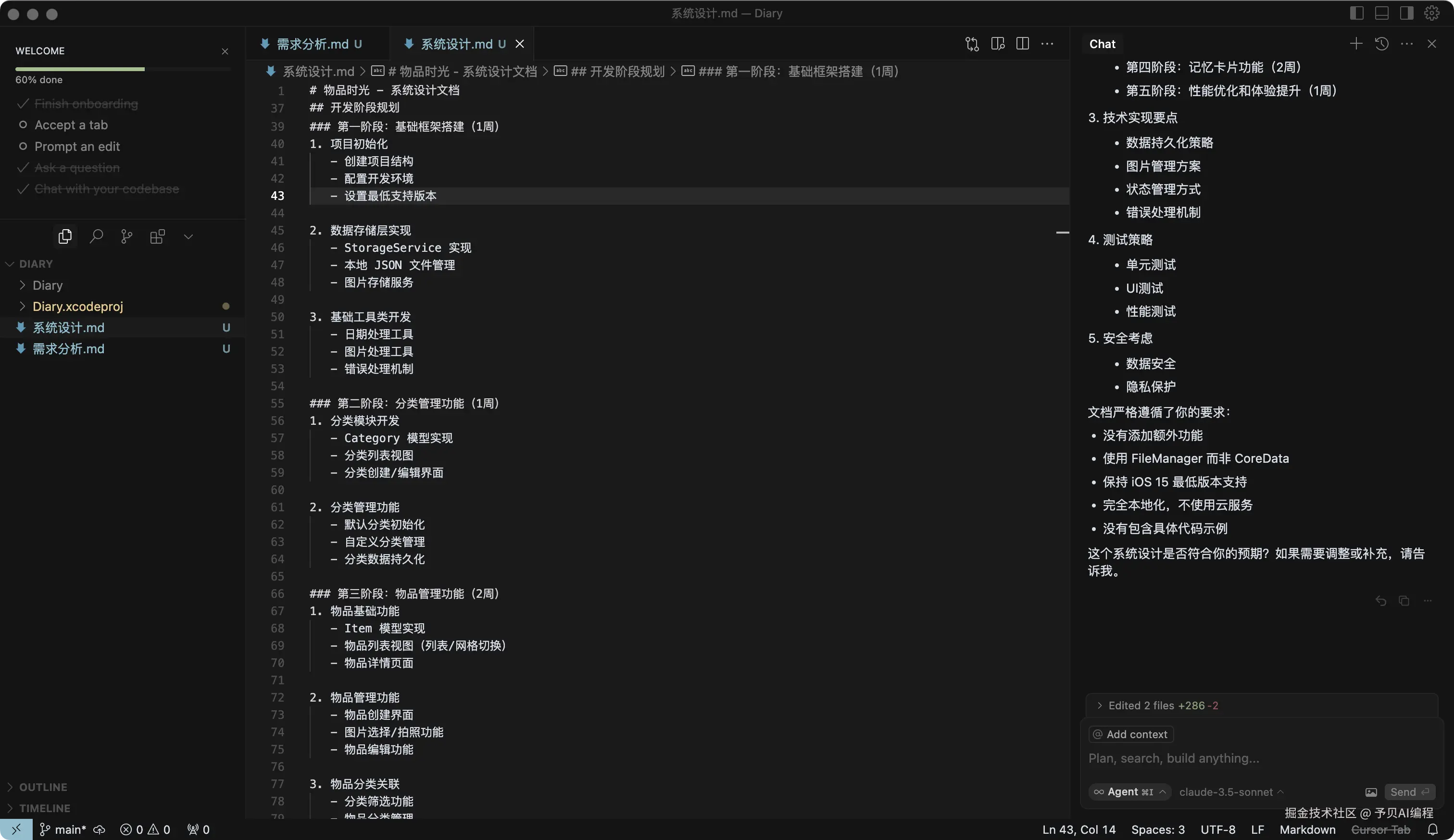The image size is (1454, 840).
Task: Open the Source Control view icon
Action: tap(127, 236)
